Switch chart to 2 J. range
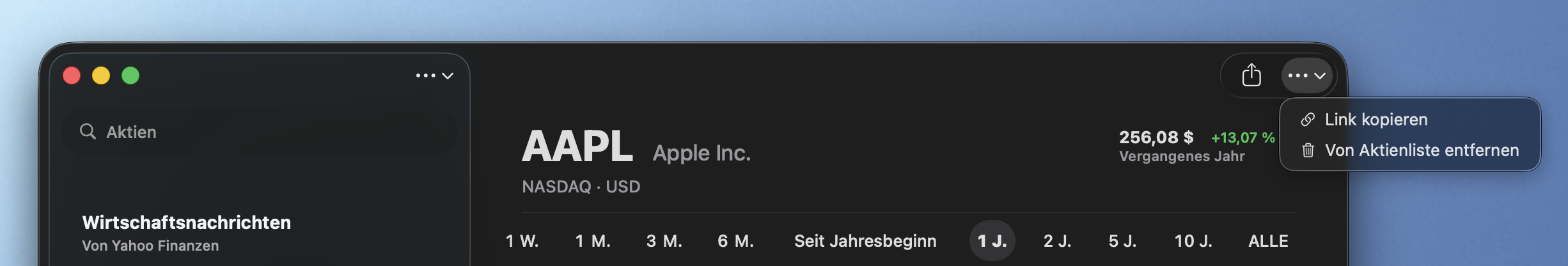 pos(1057,241)
